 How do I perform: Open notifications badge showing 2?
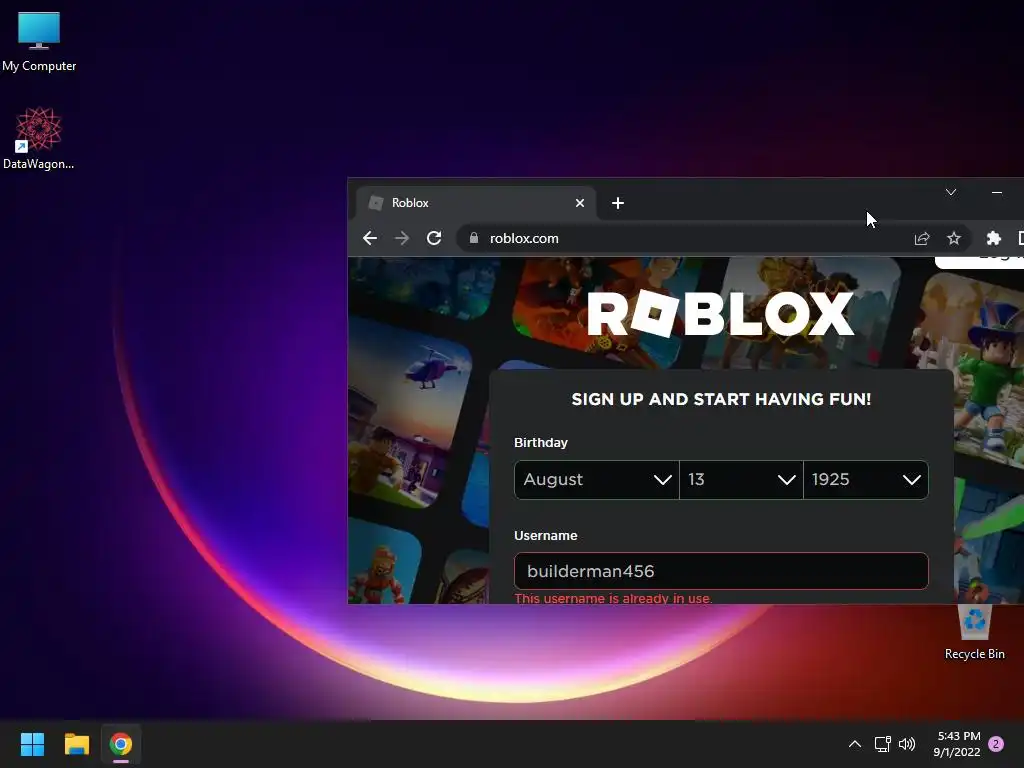tap(996, 744)
